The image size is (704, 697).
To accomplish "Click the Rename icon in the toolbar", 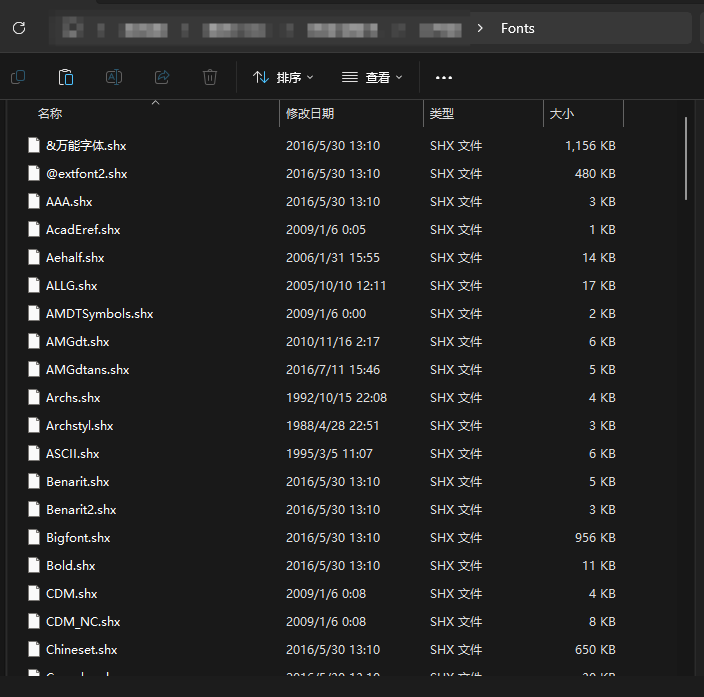I will 114,77.
